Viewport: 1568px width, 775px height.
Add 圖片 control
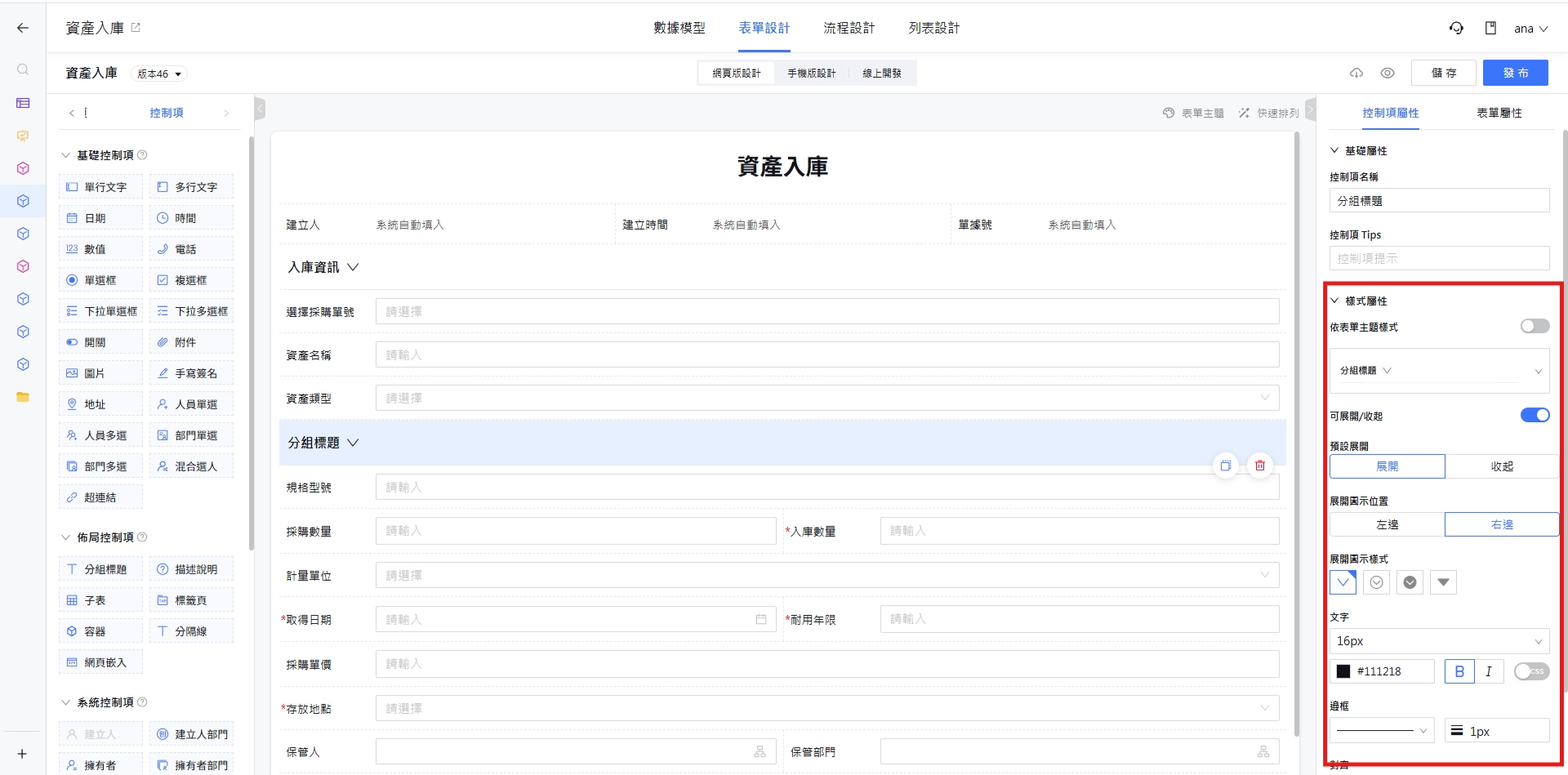101,373
